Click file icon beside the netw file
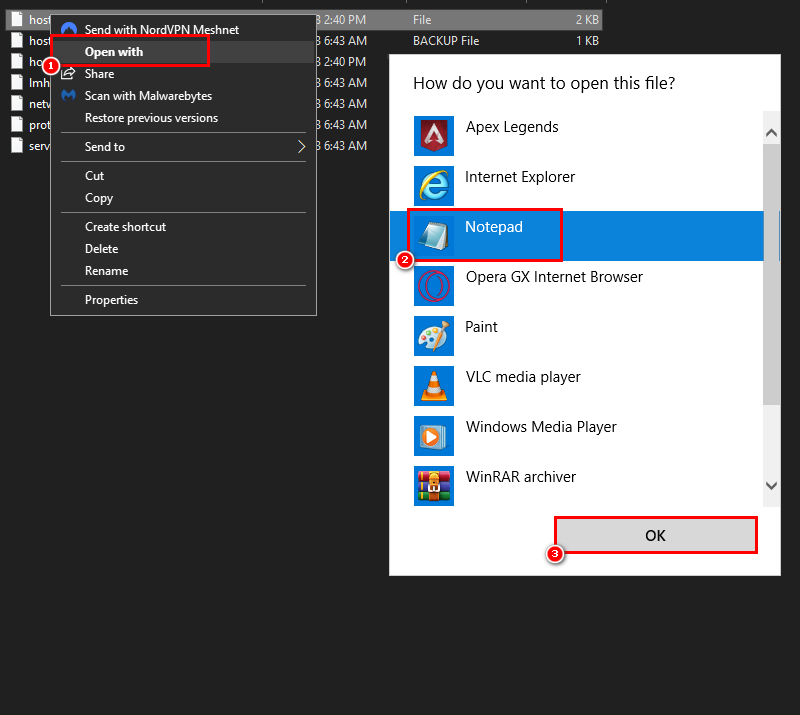800x715 pixels. [17, 104]
